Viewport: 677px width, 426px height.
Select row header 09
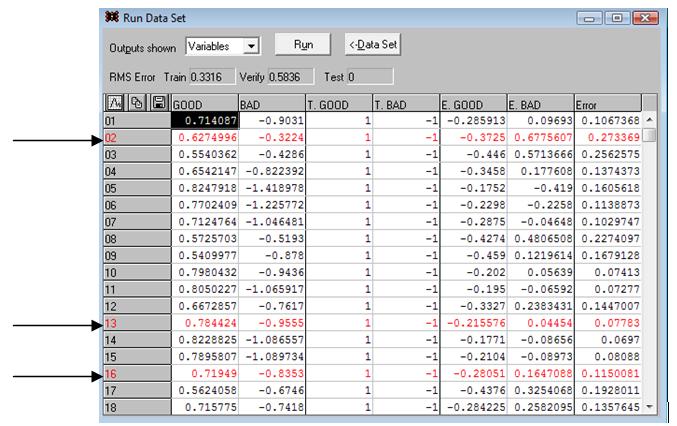[x=137, y=256]
